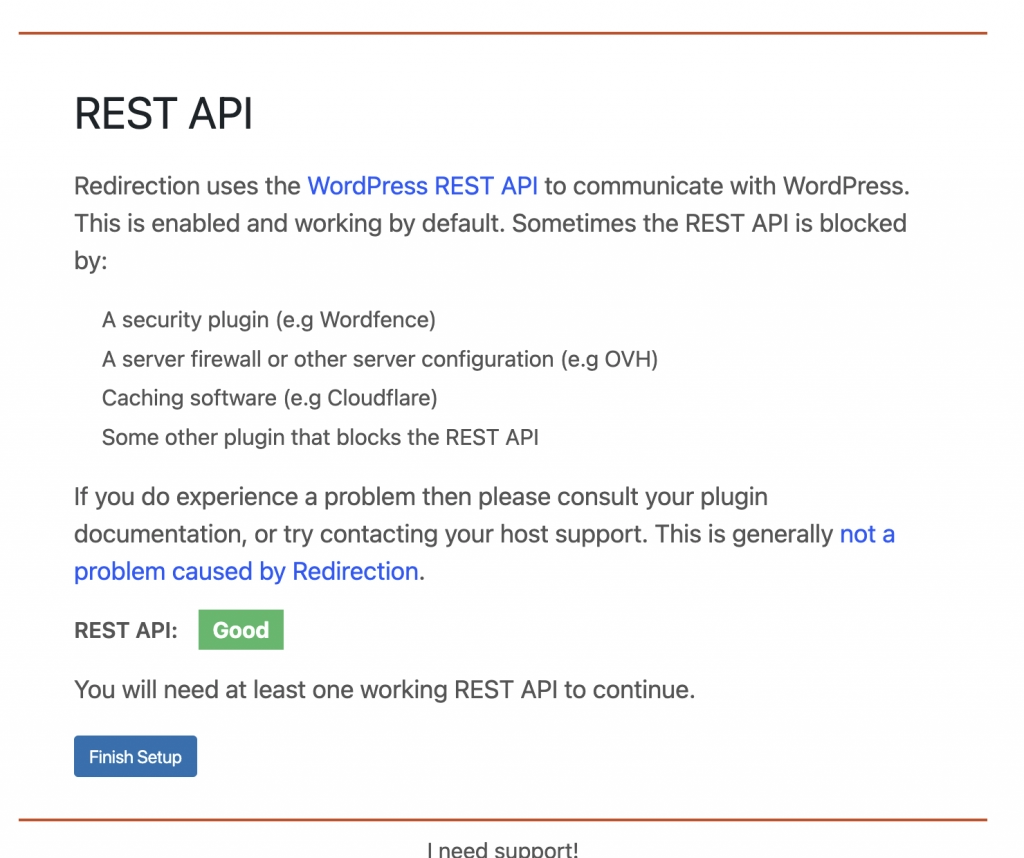Click the word "Redirection" in the intro paragraph
This screenshot has height=858, width=1024.
coord(133,186)
